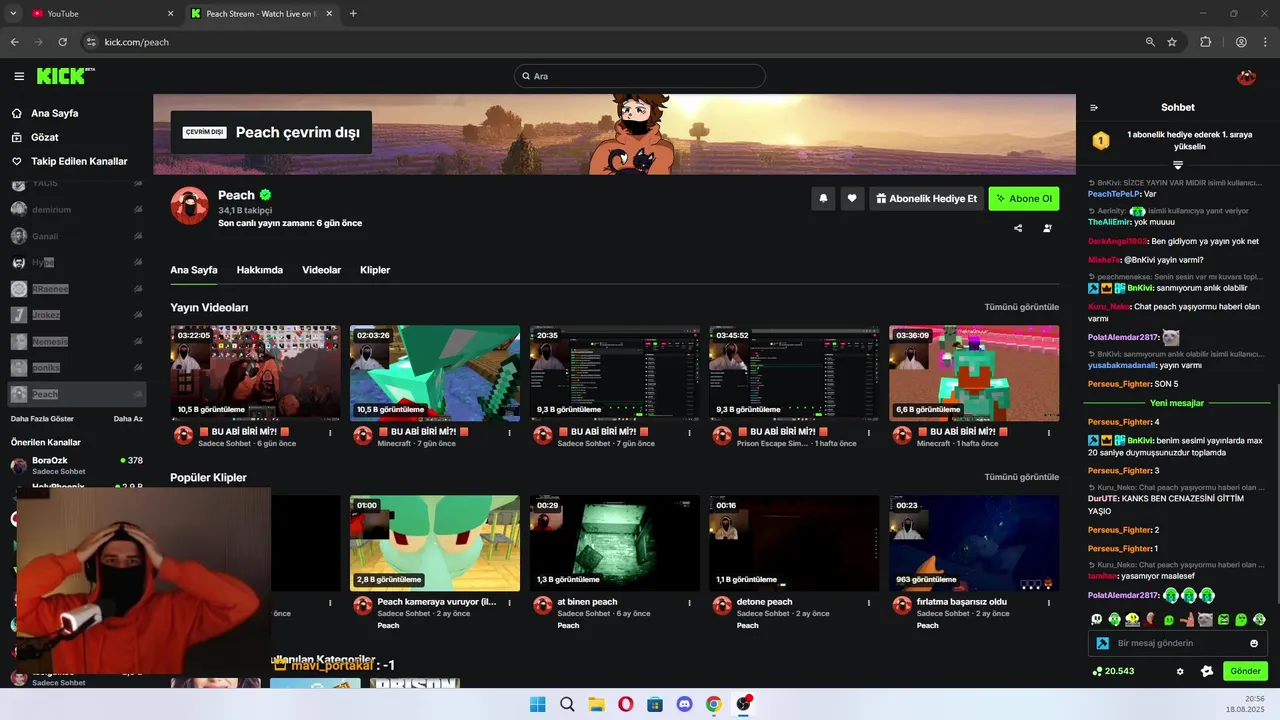
Task: Click the Gönder send button
Action: click(1245, 671)
